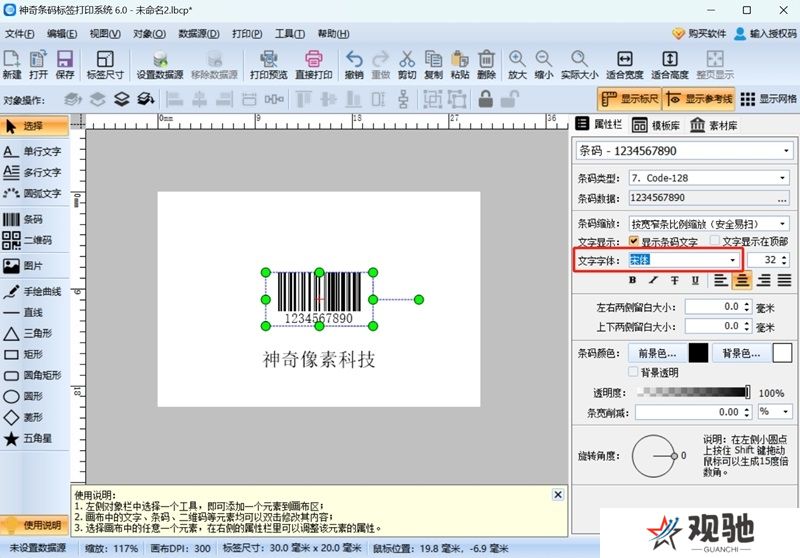Open 文件(F) menu
This screenshot has width=800, height=558.
point(19,34)
